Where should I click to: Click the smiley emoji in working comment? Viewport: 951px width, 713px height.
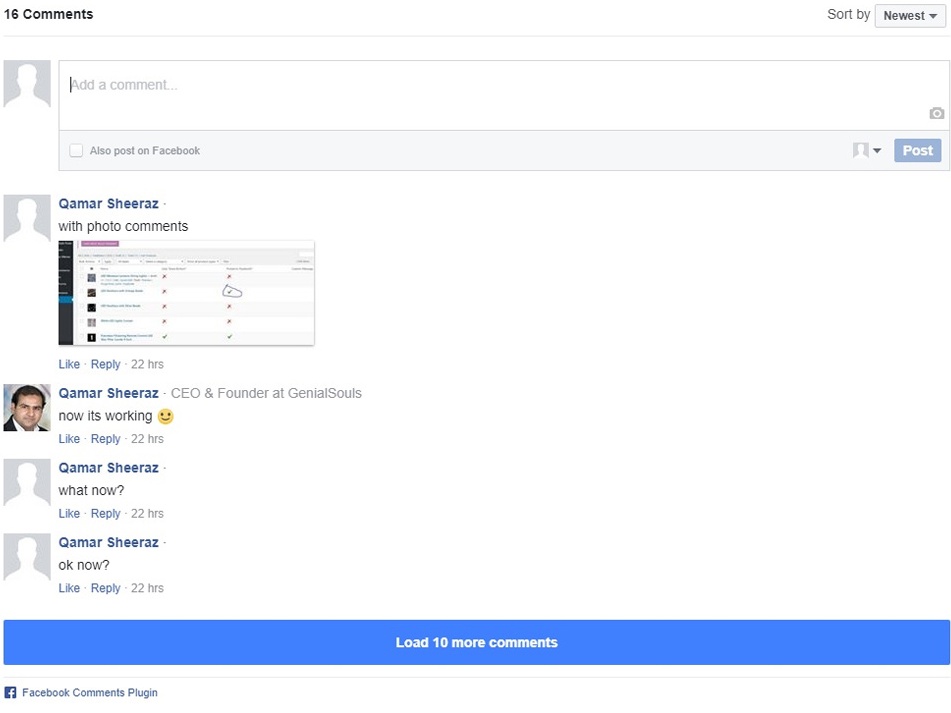tap(166, 416)
